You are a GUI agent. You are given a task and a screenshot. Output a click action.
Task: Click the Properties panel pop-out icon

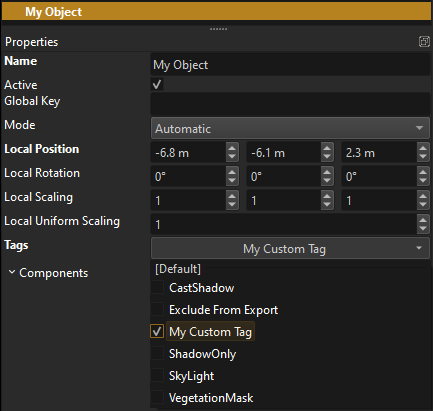tap(424, 42)
